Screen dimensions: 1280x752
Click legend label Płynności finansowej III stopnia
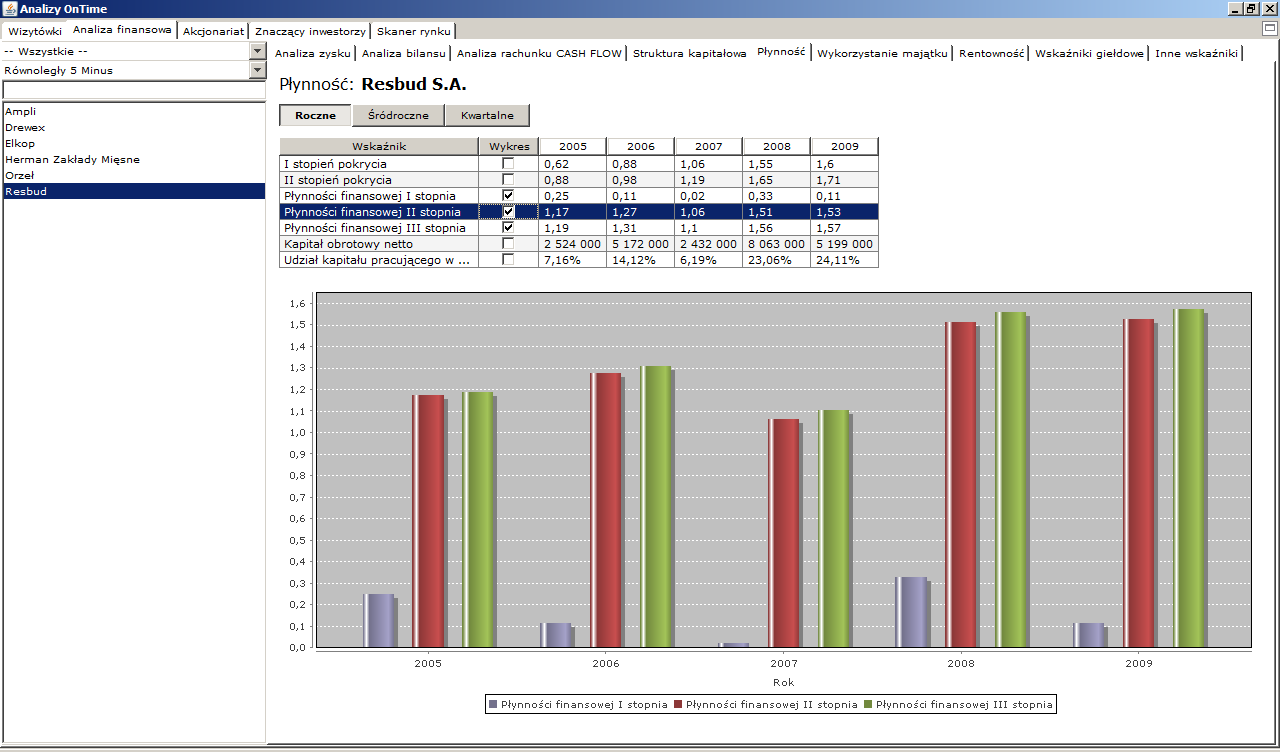[x=964, y=705]
